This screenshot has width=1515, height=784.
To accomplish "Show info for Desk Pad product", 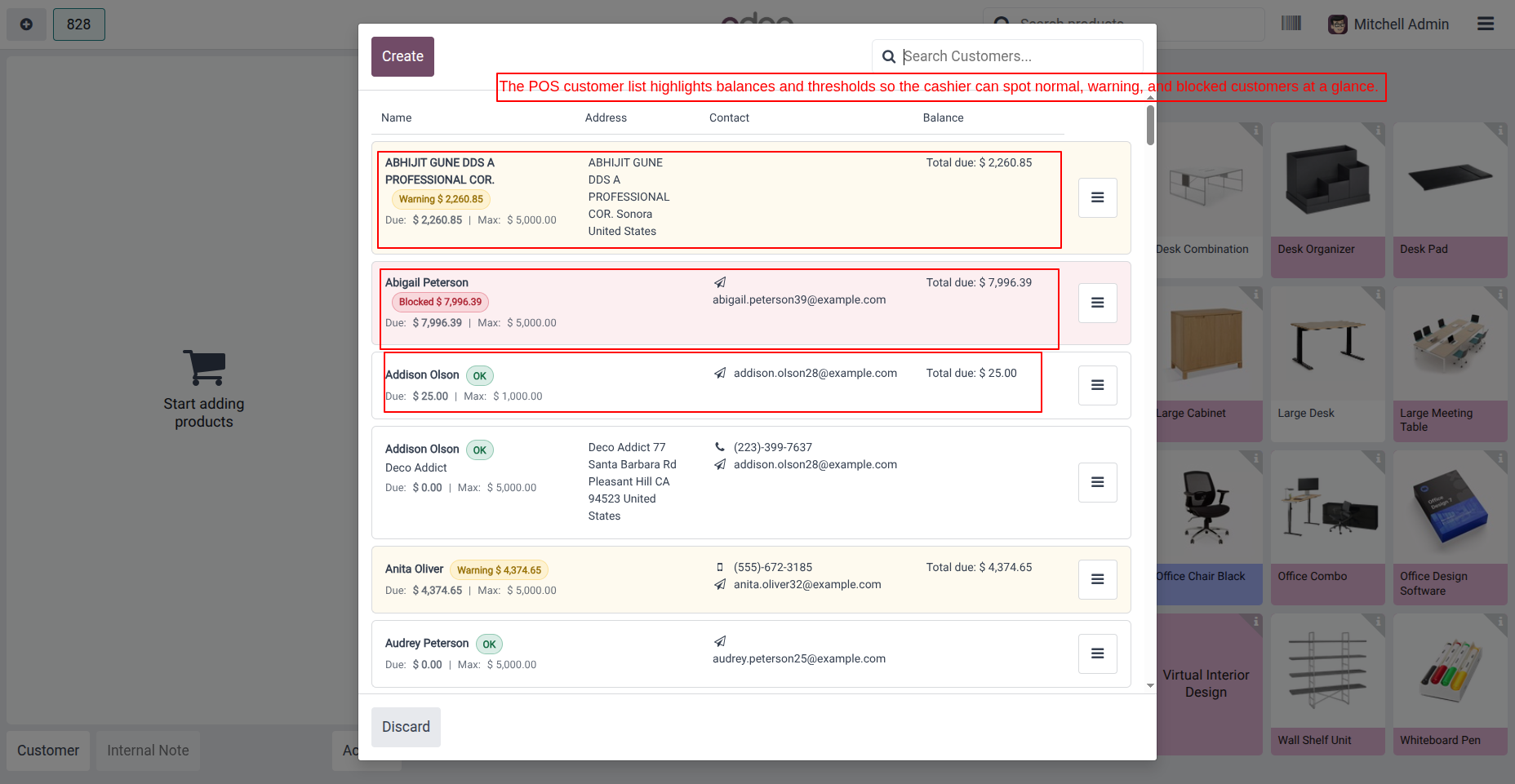I will (x=1499, y=131).
